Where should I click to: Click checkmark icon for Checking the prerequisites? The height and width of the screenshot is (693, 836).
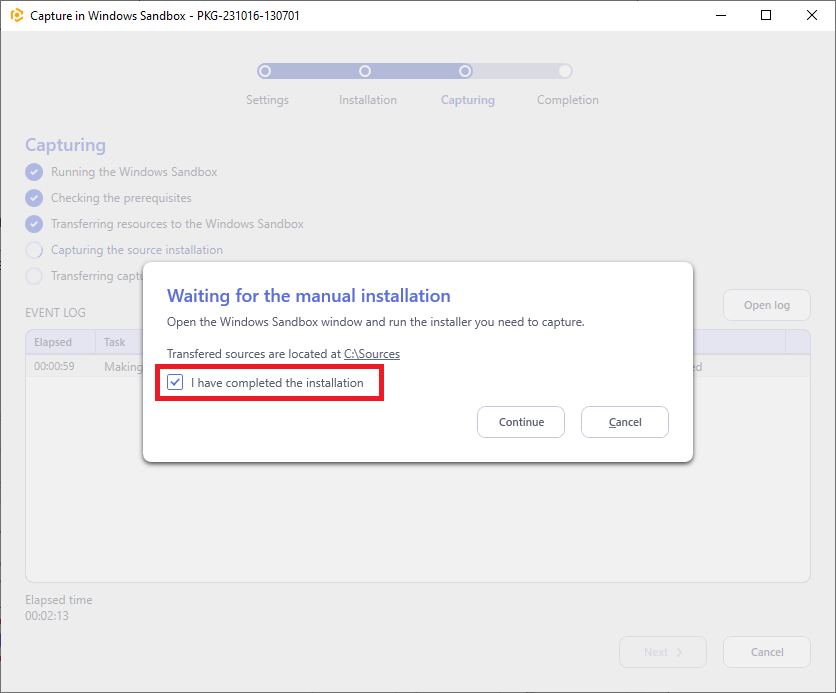(34, 198)
